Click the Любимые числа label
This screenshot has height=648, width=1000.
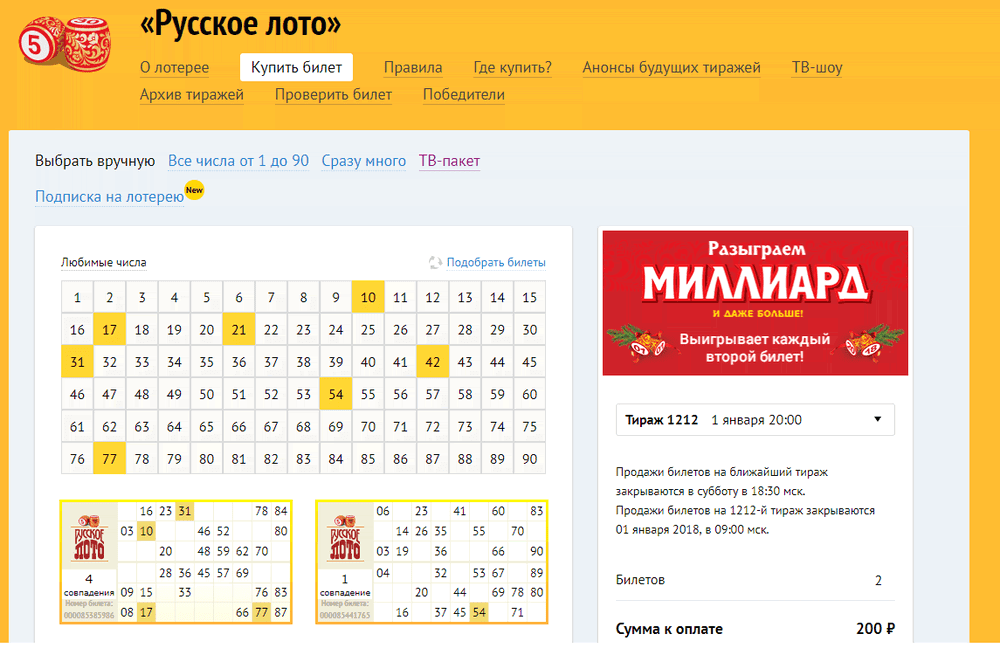tap(103, 262)
